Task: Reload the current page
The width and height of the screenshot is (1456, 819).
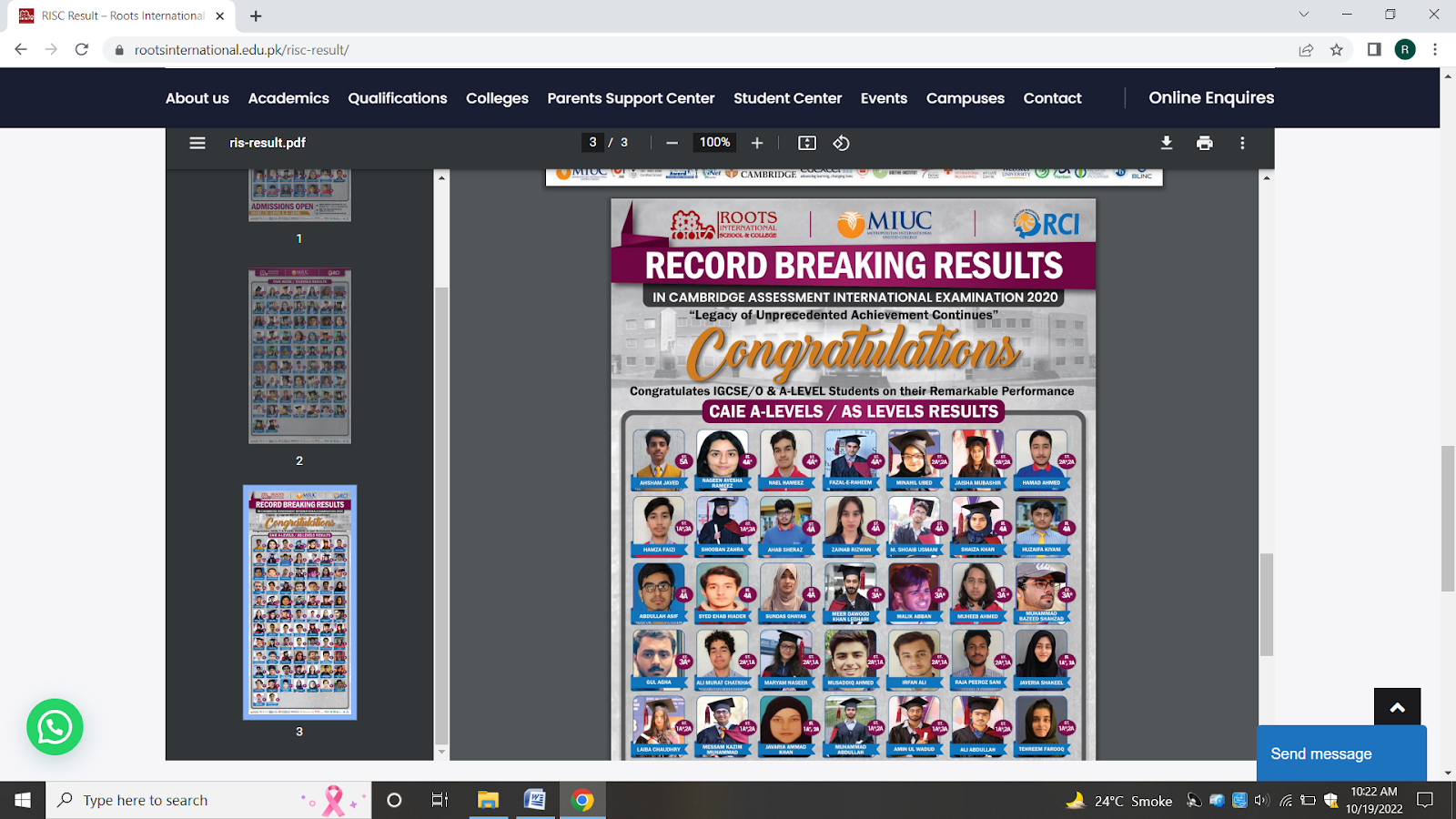Action: click(82, 50)
